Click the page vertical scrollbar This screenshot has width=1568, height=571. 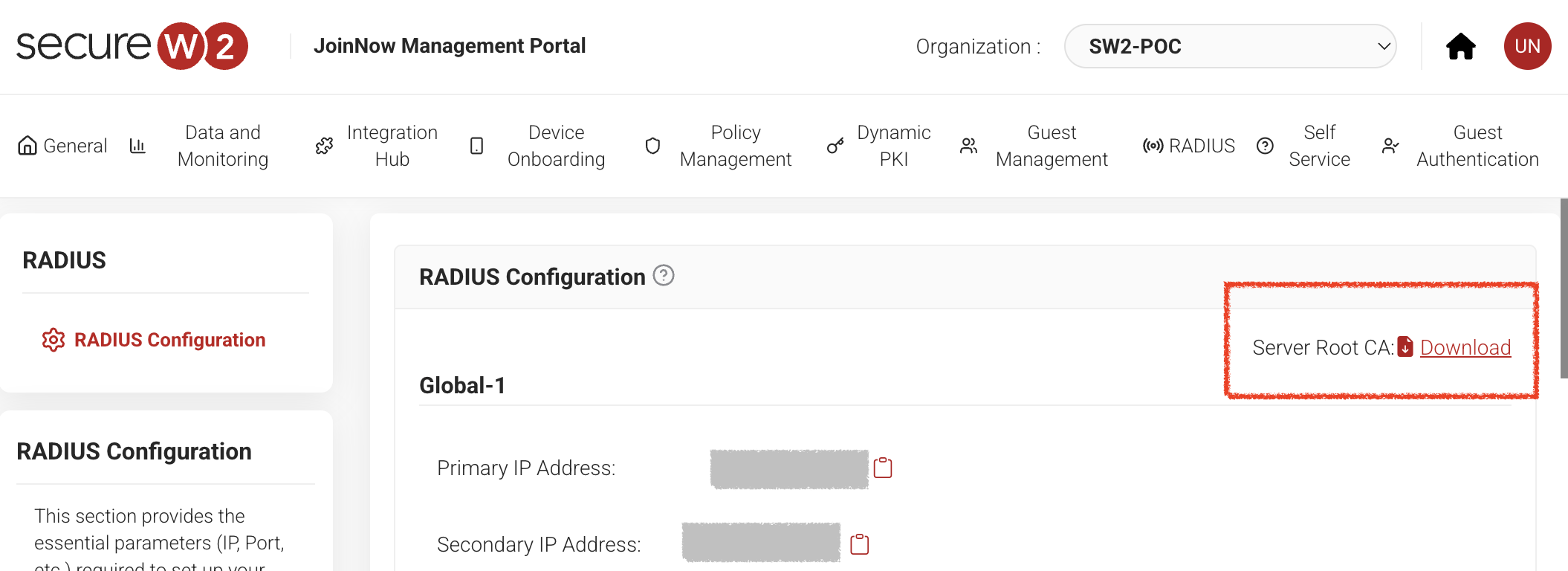(1564, 288)
